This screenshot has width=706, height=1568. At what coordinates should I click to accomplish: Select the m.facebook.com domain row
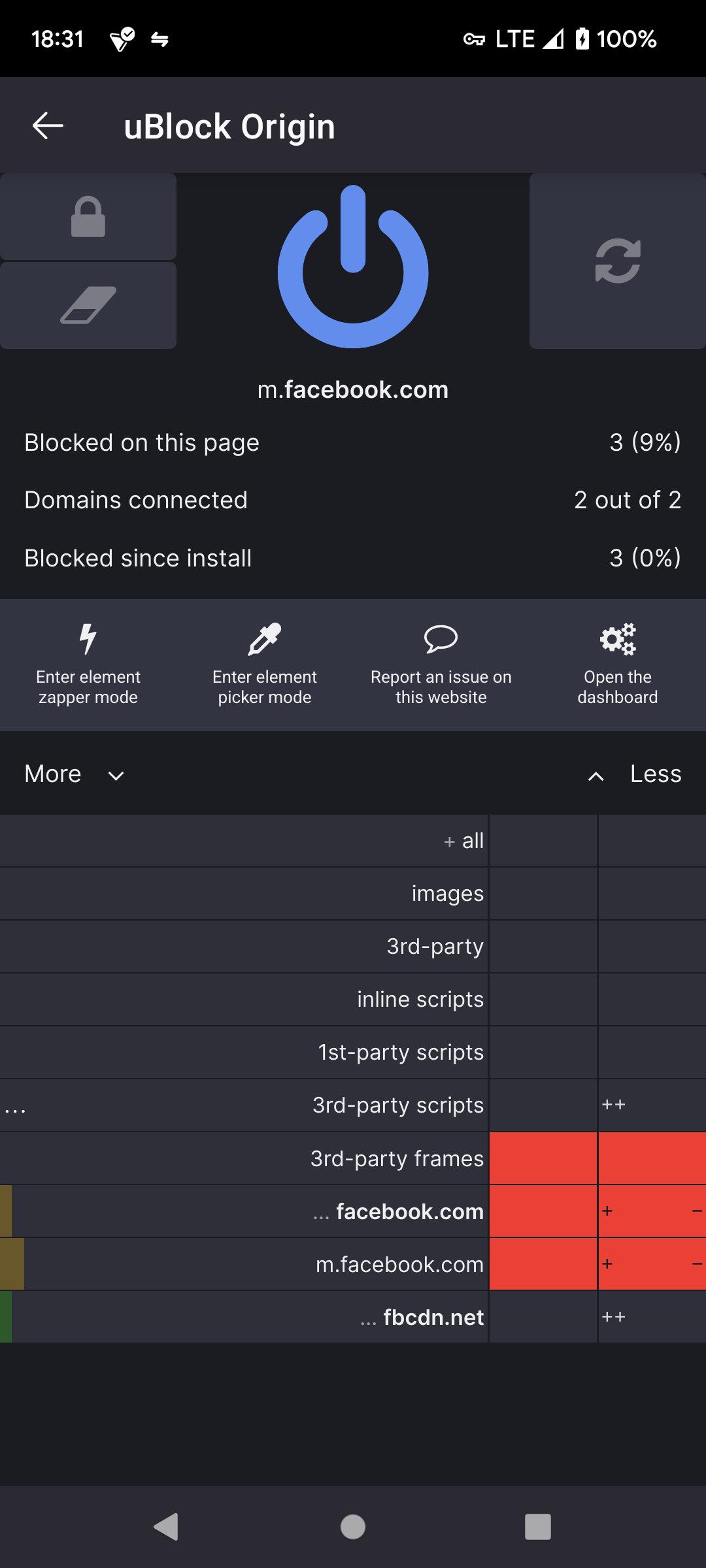click(399, 1264)
